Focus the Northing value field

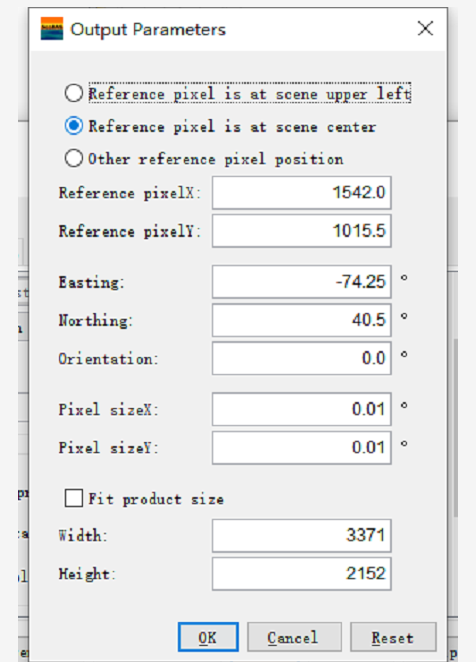click(x=302, y=320)
